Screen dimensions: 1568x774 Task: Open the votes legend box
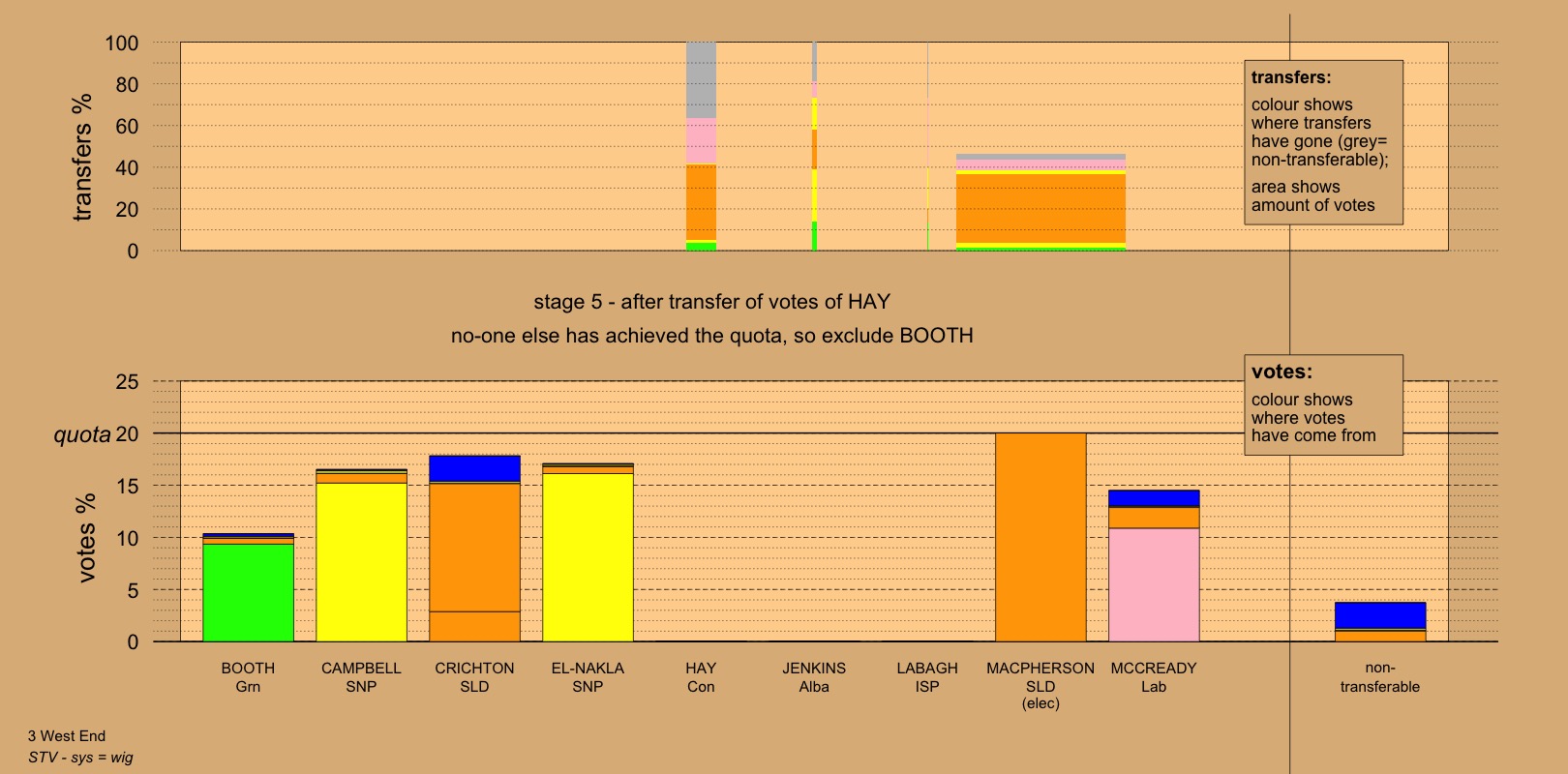tap(1323, 404)
